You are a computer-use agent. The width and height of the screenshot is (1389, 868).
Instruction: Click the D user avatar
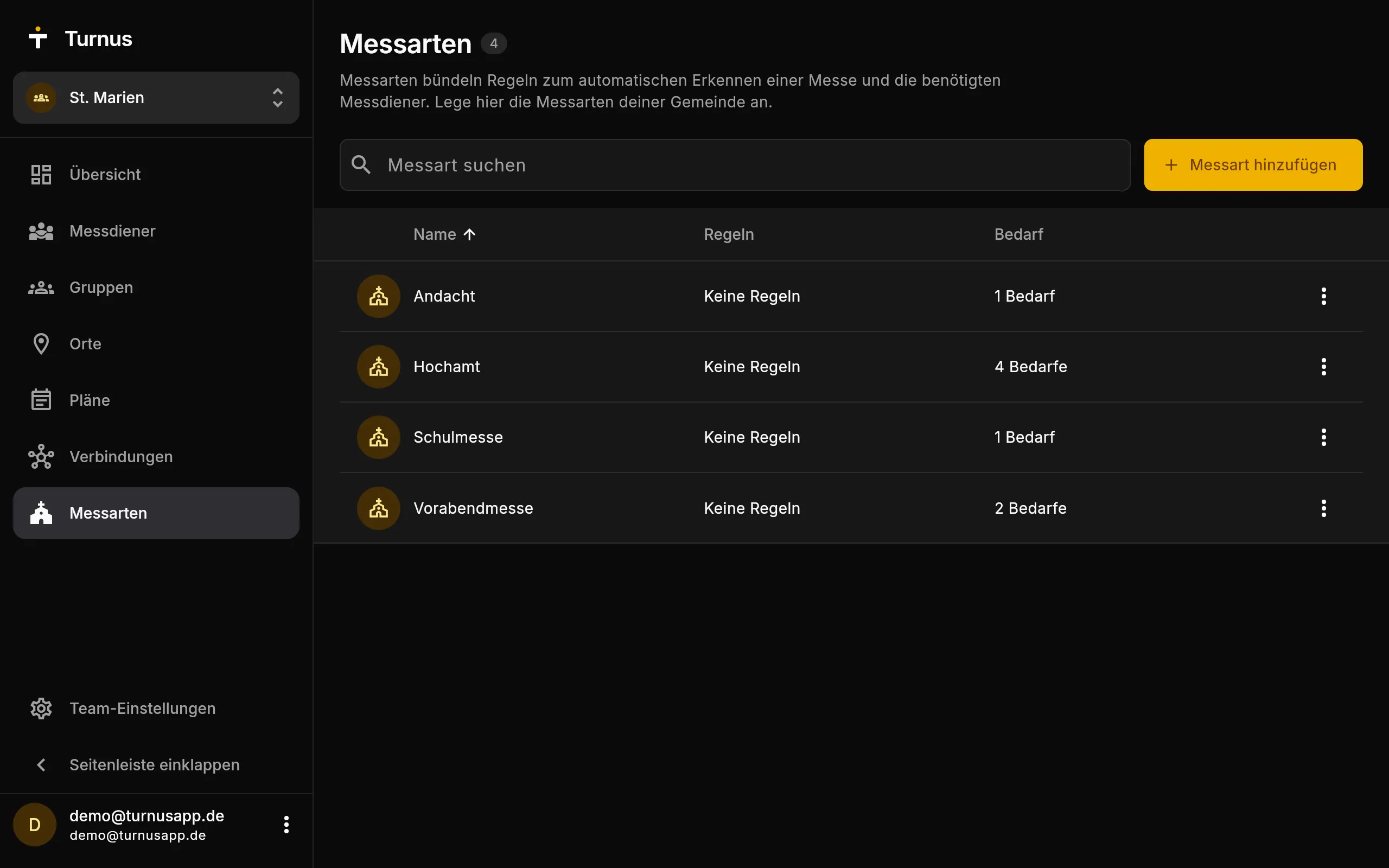(x=34, y=825)
